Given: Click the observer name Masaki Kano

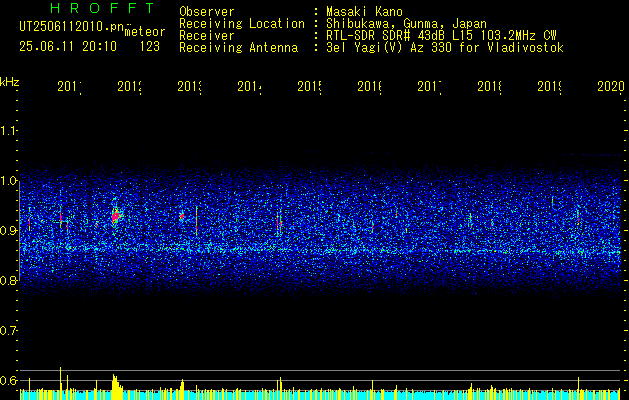Looking at the screenshot, I should (364, 12).
